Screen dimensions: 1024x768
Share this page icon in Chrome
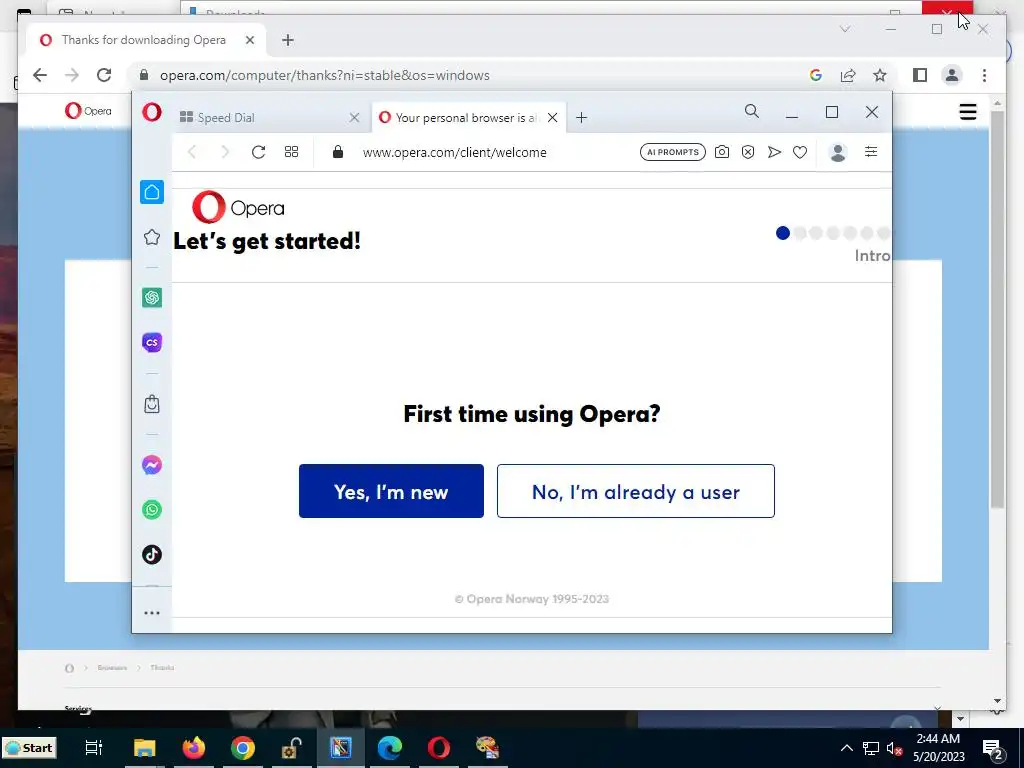[848, 75]
